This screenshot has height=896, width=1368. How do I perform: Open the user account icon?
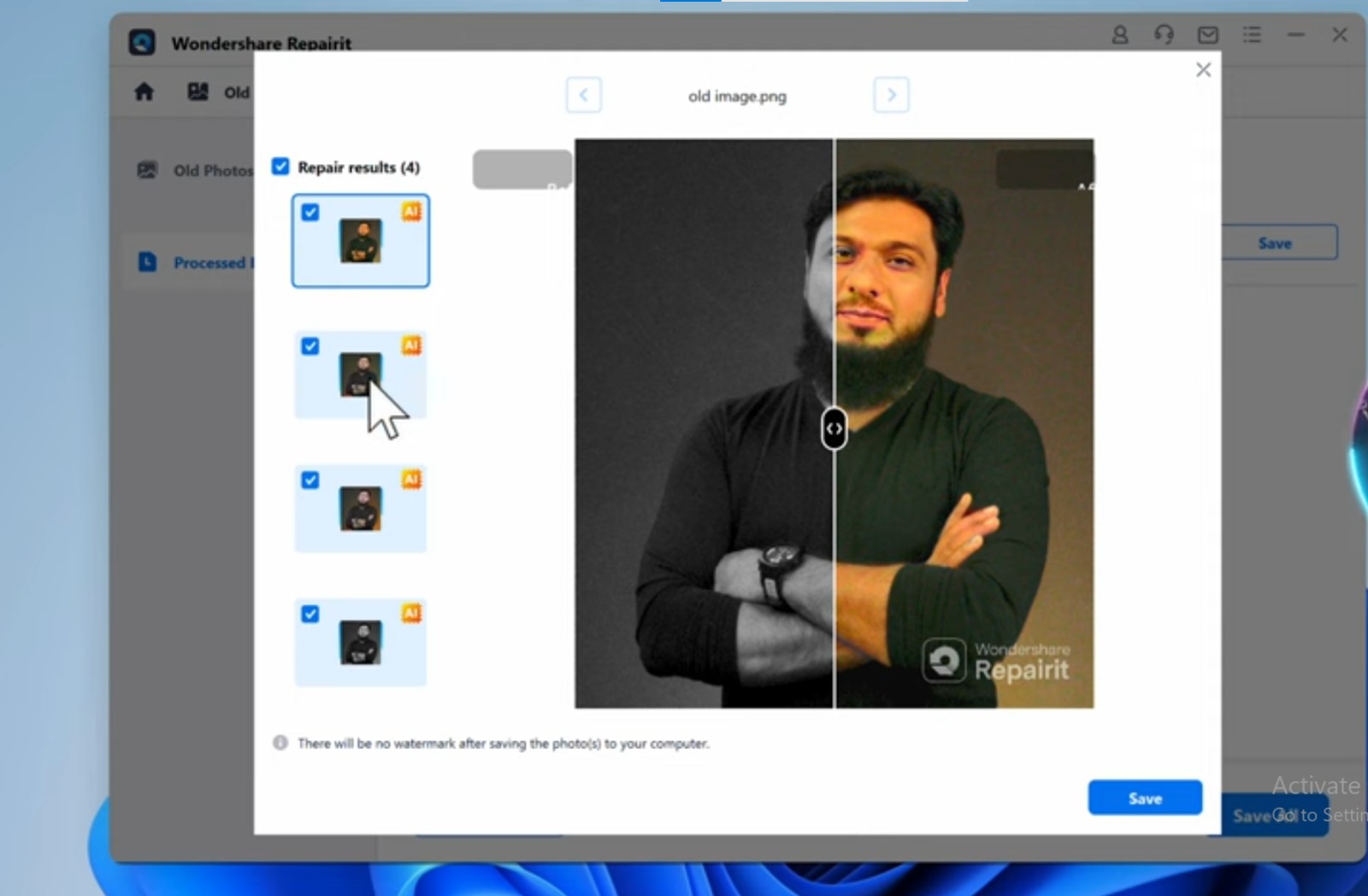click(1119, 35)
